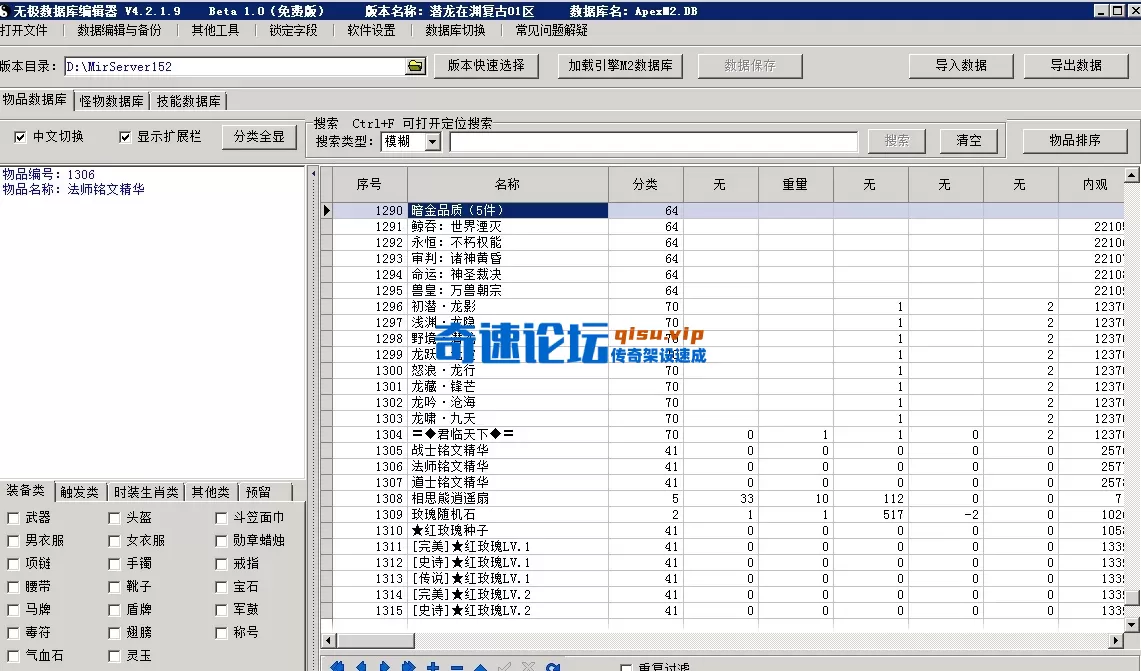Image resolution: width=1141 pixels, height=671 pixels.
Task: Check the 军鼓 category filter
Action: point(221,610)
